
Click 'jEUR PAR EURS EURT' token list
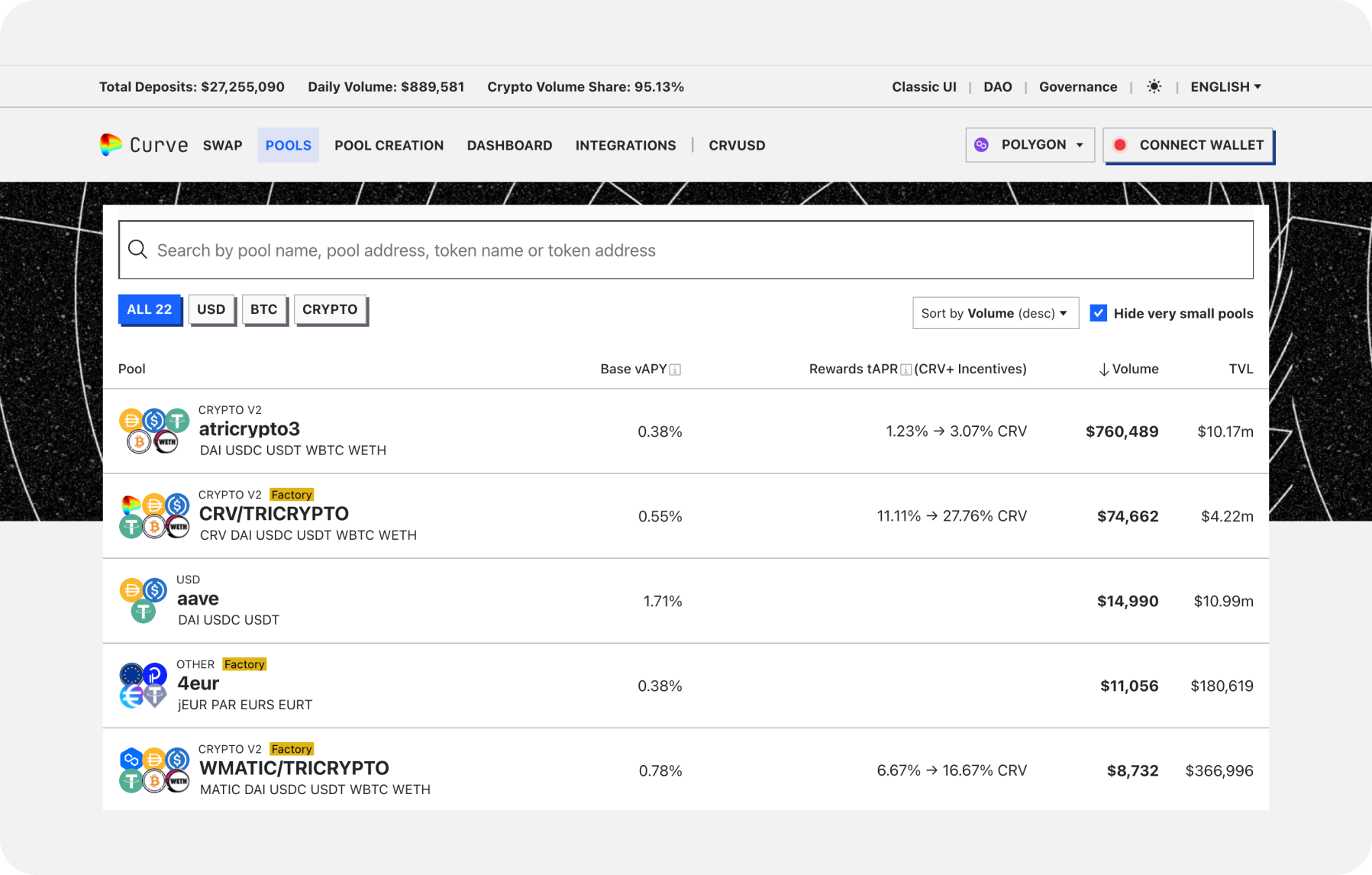pos(245,705)
